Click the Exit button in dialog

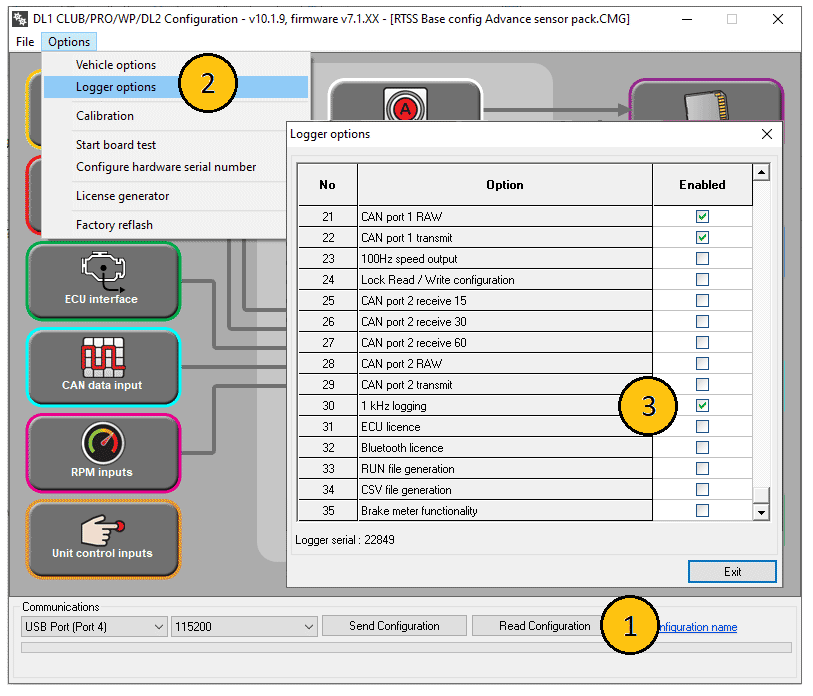pyautogui.click(x=732, y=572)
